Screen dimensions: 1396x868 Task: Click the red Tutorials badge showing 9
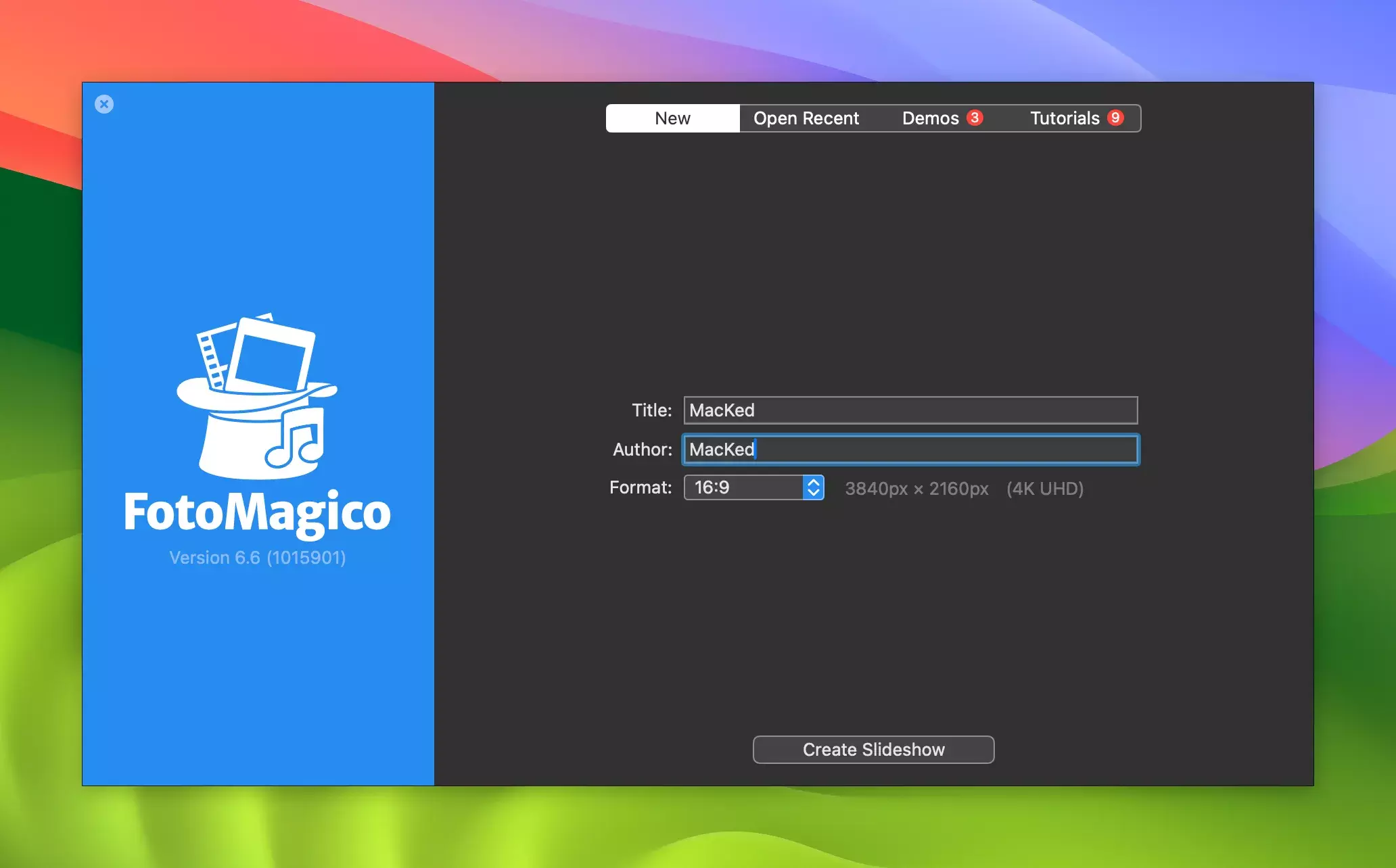click(1115, 118)
